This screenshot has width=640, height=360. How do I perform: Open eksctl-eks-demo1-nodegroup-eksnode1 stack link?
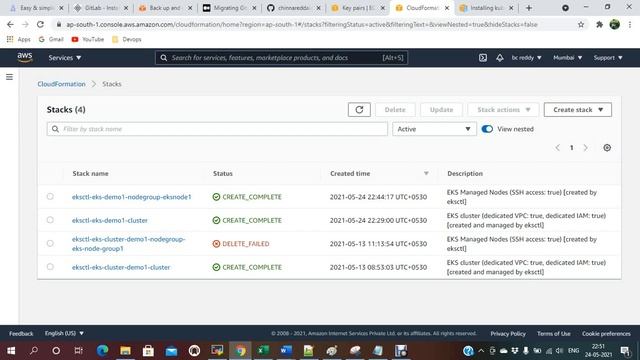pos(131,197)
